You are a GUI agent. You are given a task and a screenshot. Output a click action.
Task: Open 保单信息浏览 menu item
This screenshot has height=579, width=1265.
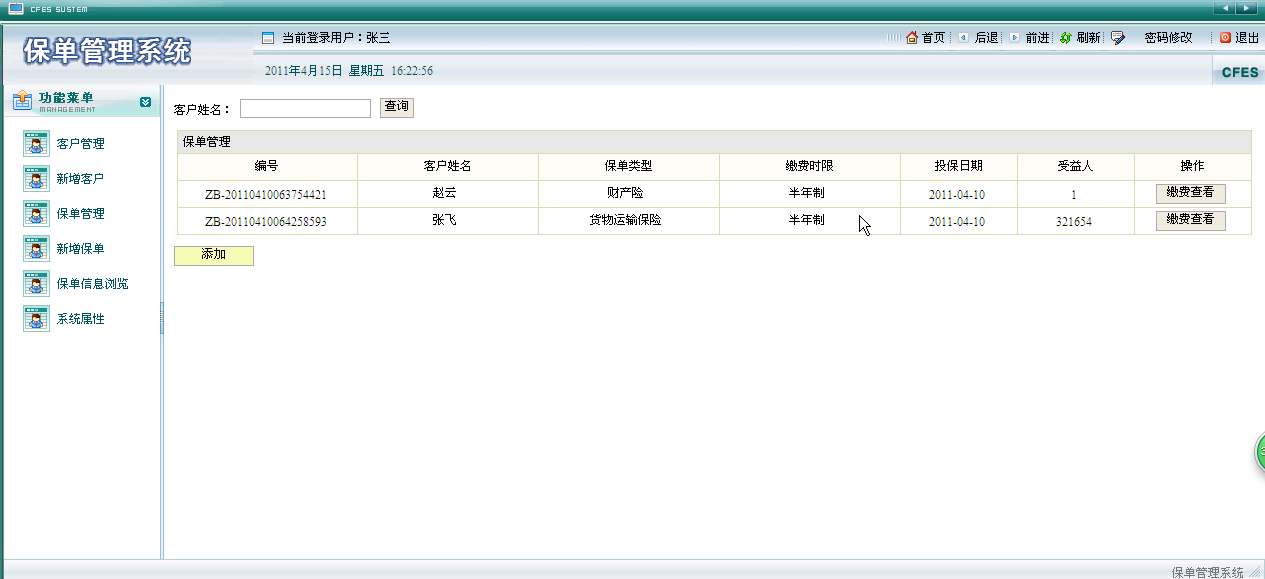click(x=92, y=284)
